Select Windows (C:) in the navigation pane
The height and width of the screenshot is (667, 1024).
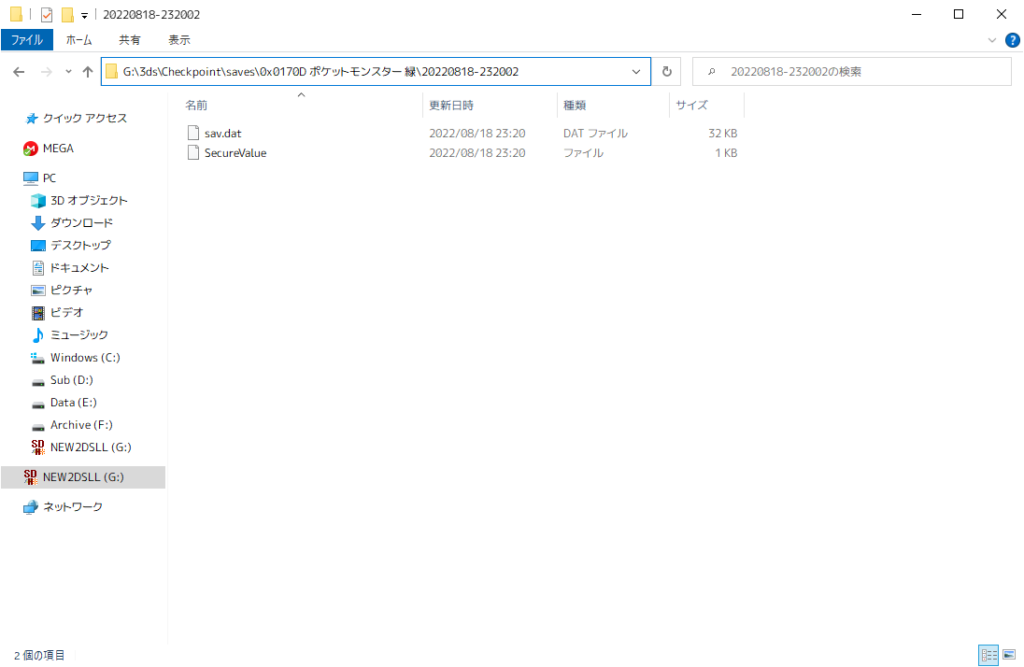click(85, 357)
